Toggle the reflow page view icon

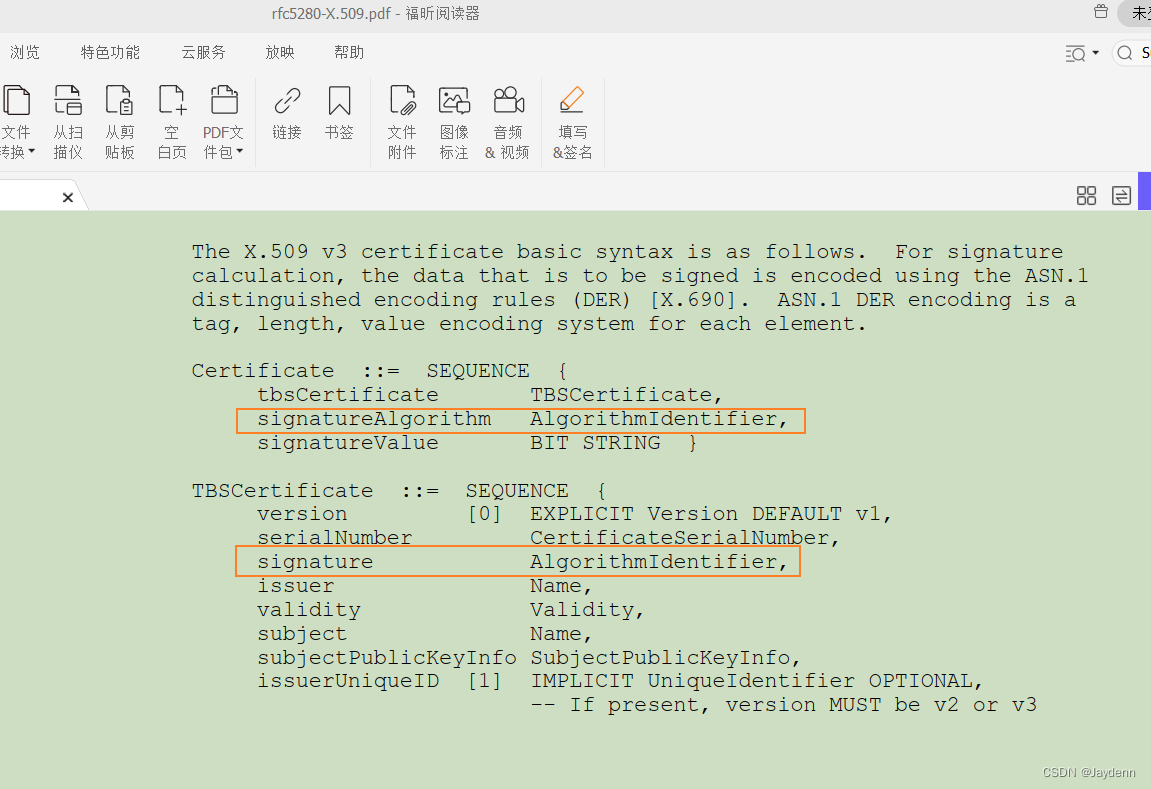[1121, 195]
